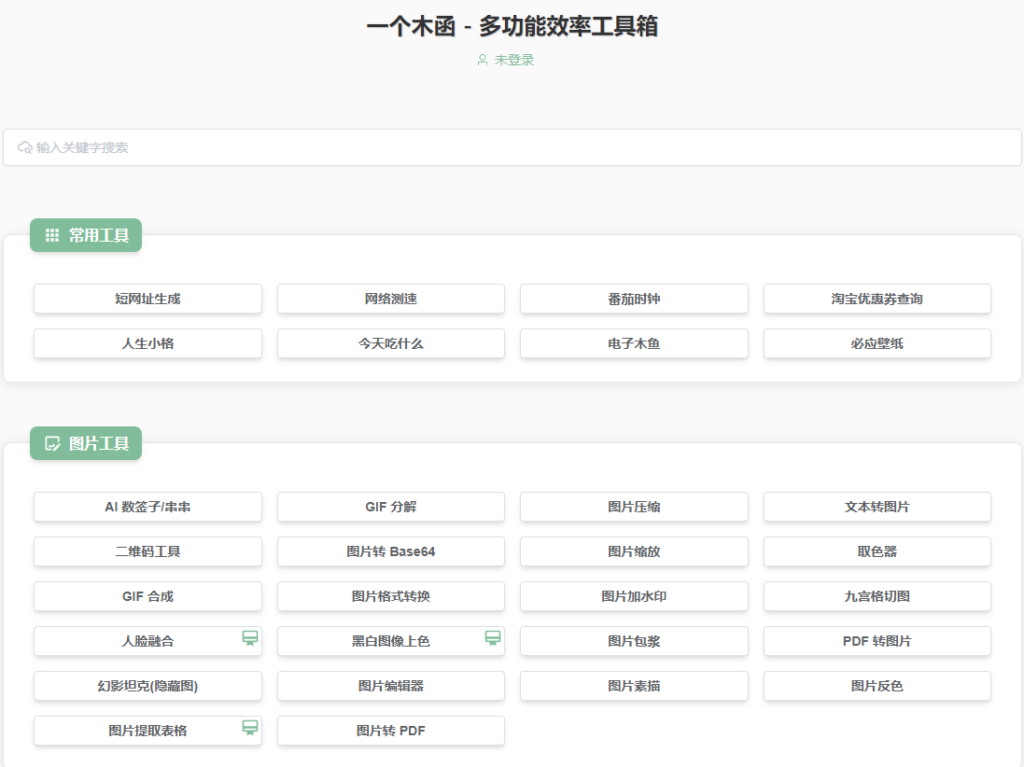The width and height of the screenshot is (1024, 767).
Task: Launch 网络测速 speed test
Action: 390,298
